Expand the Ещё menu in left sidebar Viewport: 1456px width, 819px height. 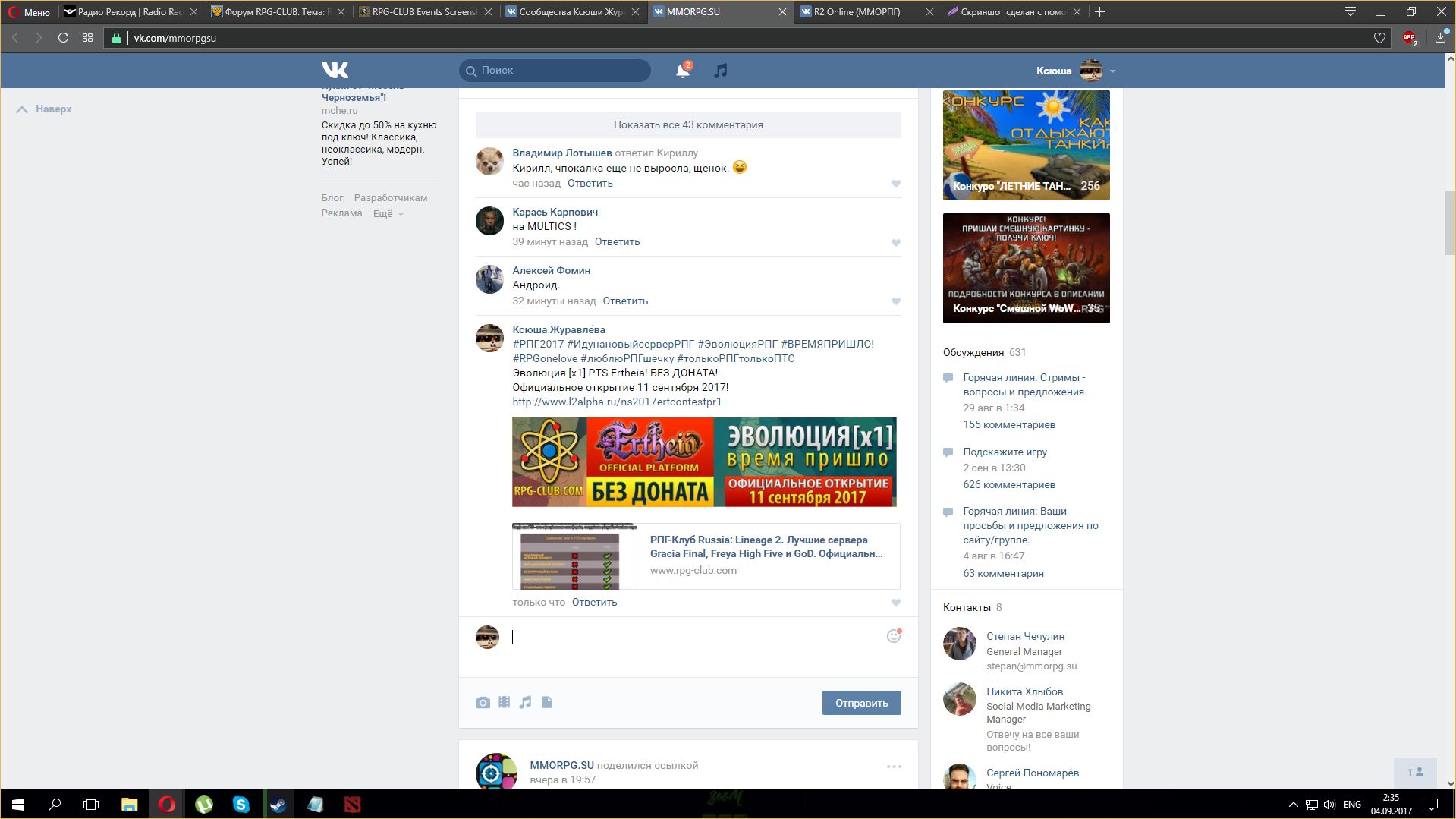point(388,213)
